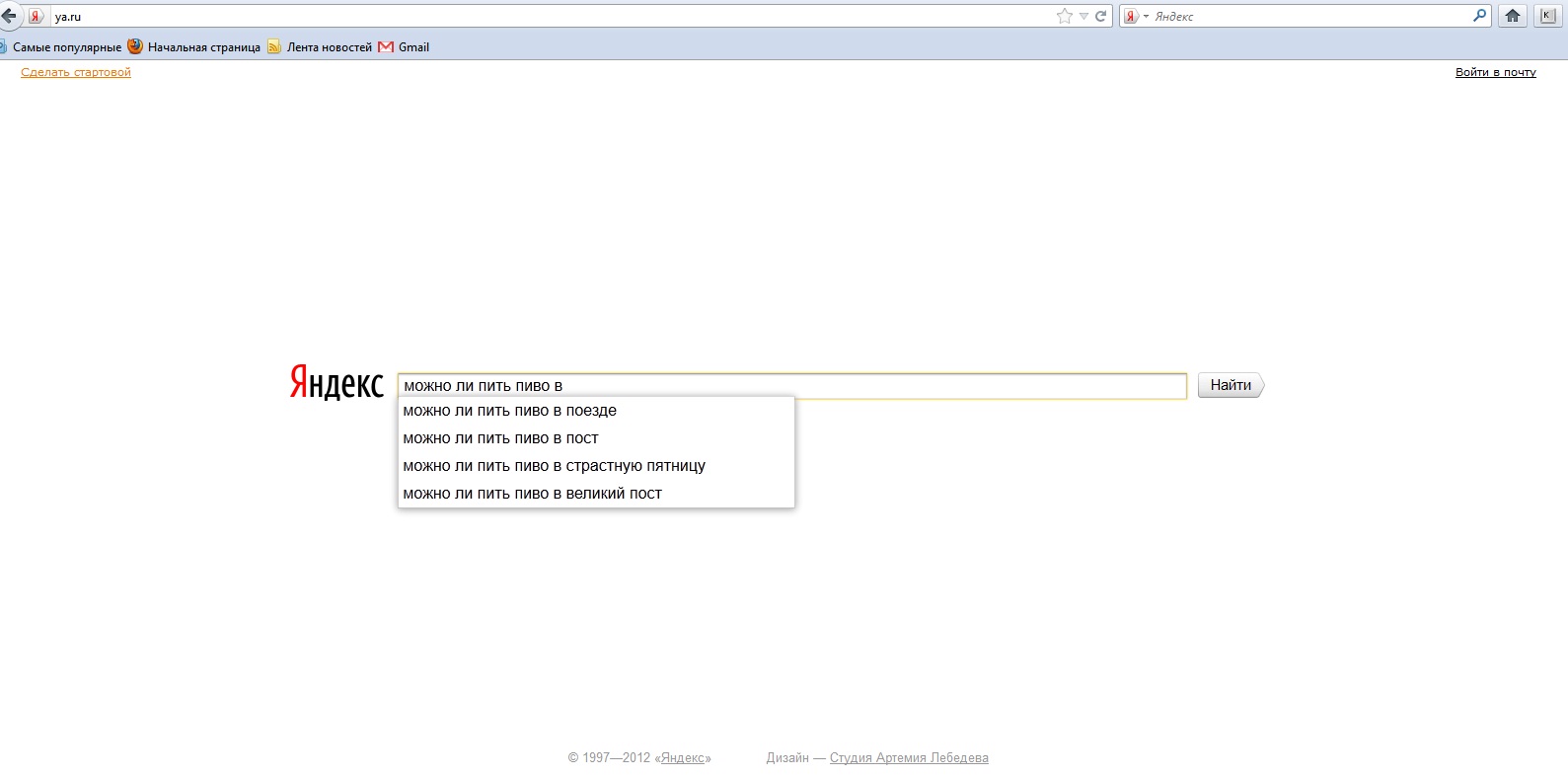Screen dimensions: 1568x777
Task: Go to browser home page via house icon
Action: click(x=1512, y=16)
